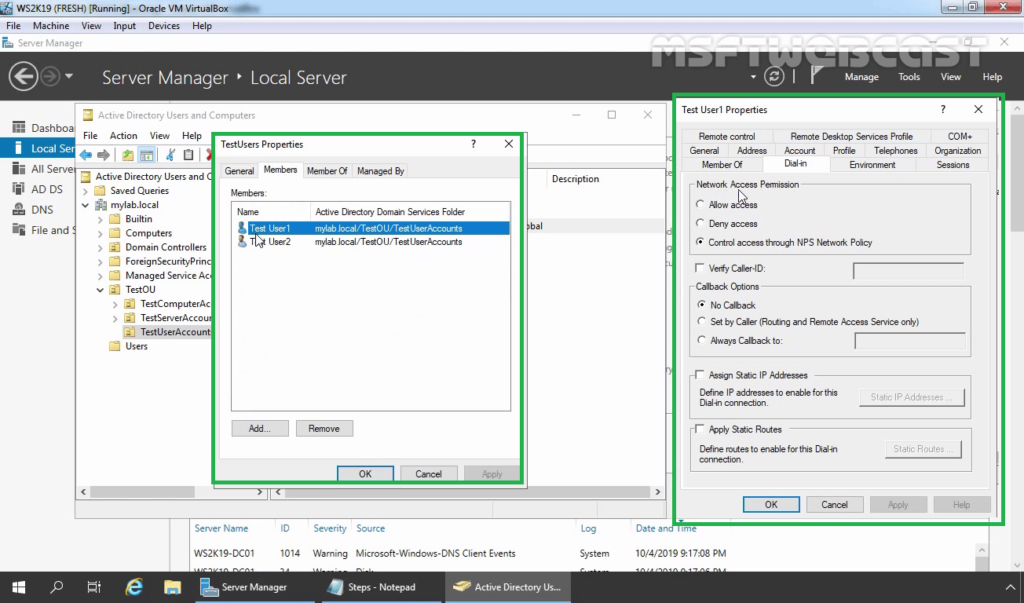The image size is (1024, 603).
Task: Click the up one level folder icon
Action: [x=127, y=155]
